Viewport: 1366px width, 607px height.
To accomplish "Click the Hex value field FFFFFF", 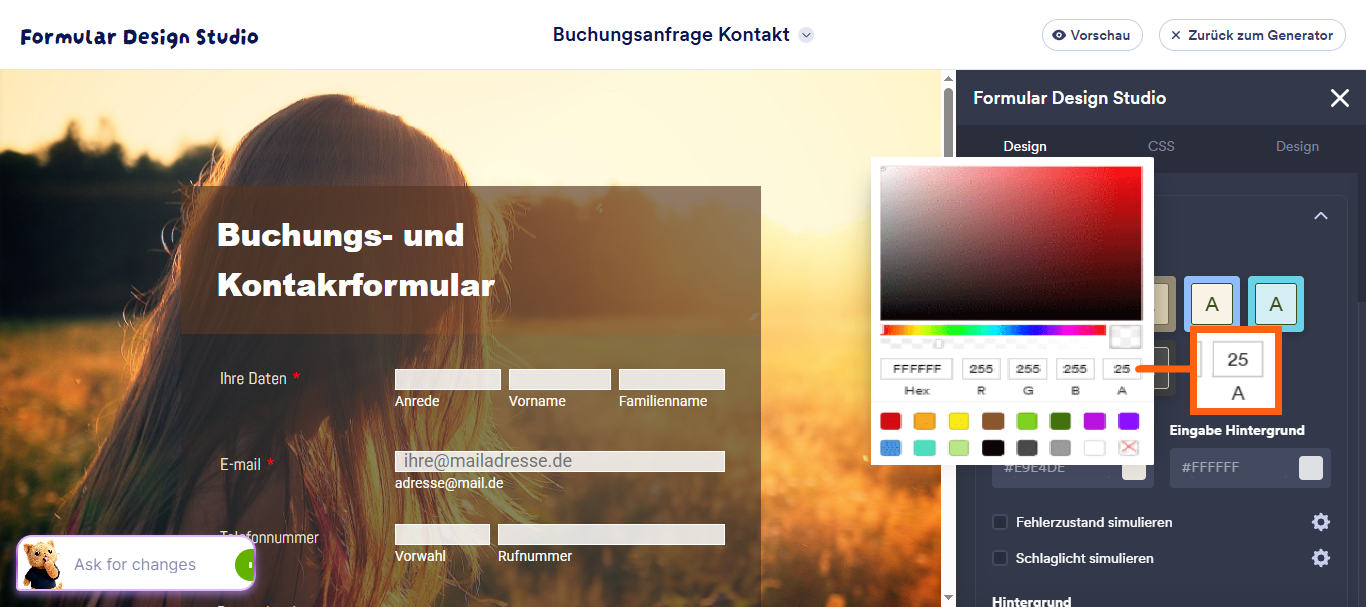I will click(916, 369).
